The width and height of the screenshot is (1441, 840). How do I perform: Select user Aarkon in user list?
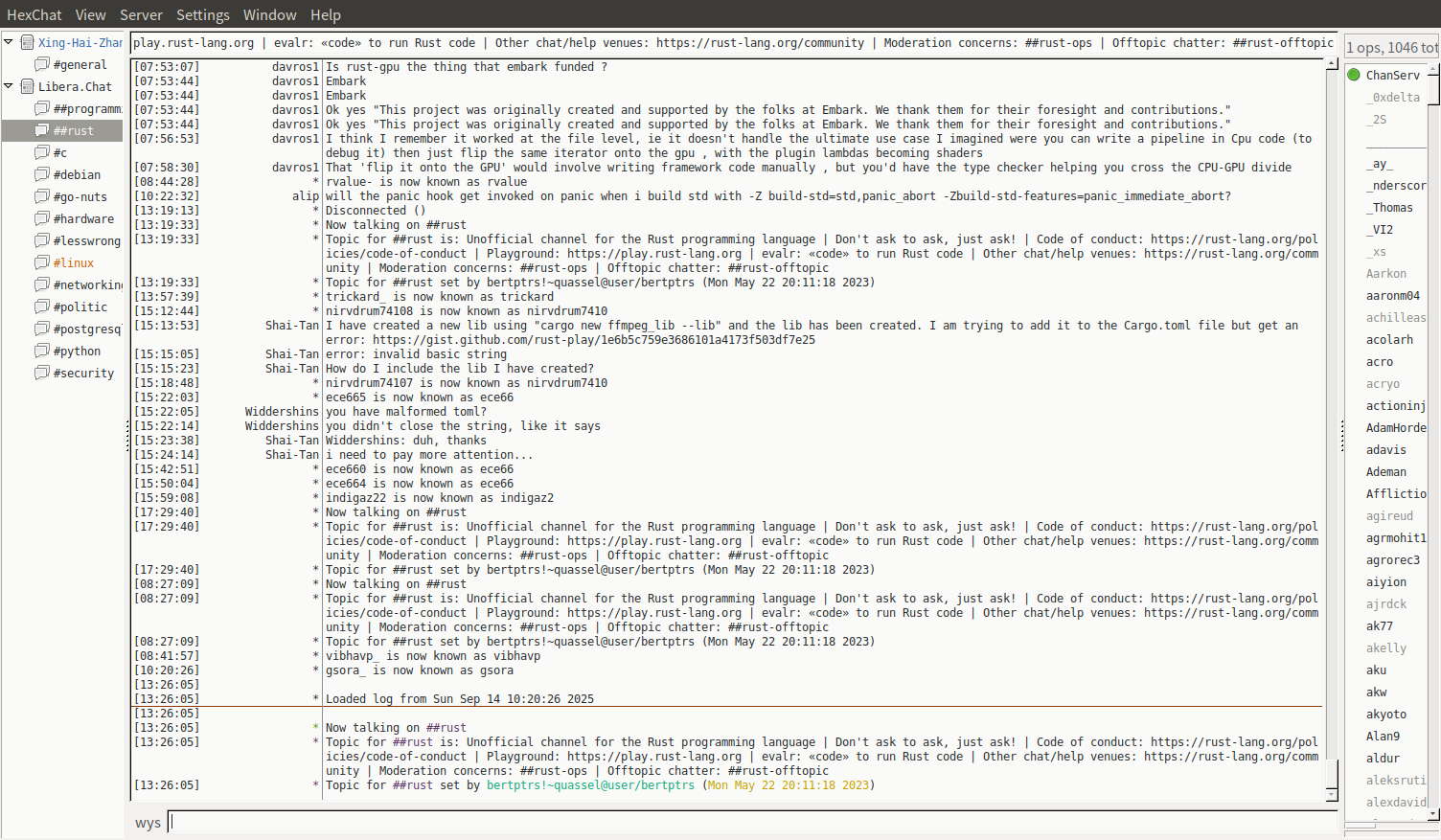1385,273
